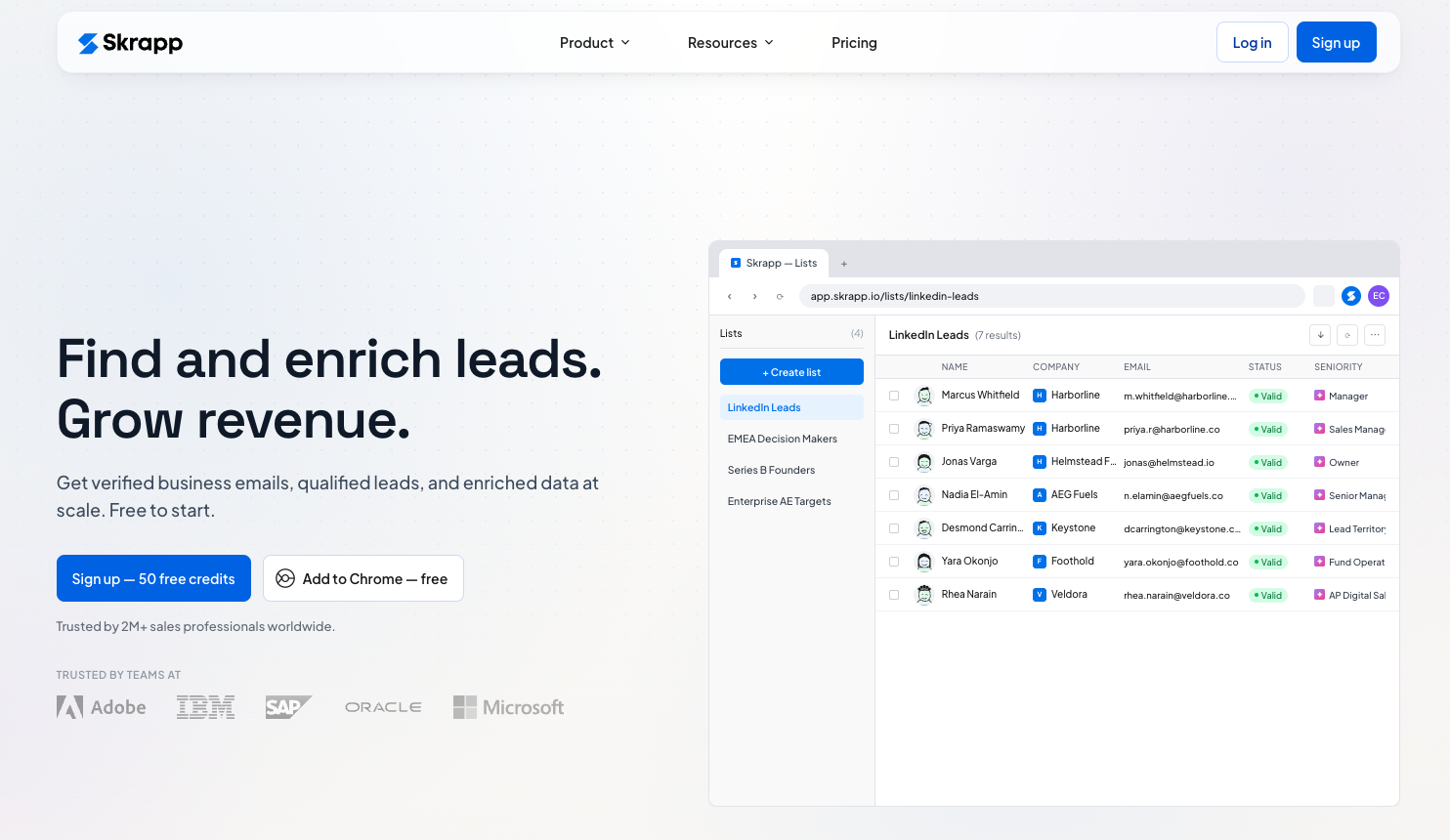Click the rhea.narain@veldora.co email
The width and height of the screenshot is (1450, 840).
point(1176,596)
